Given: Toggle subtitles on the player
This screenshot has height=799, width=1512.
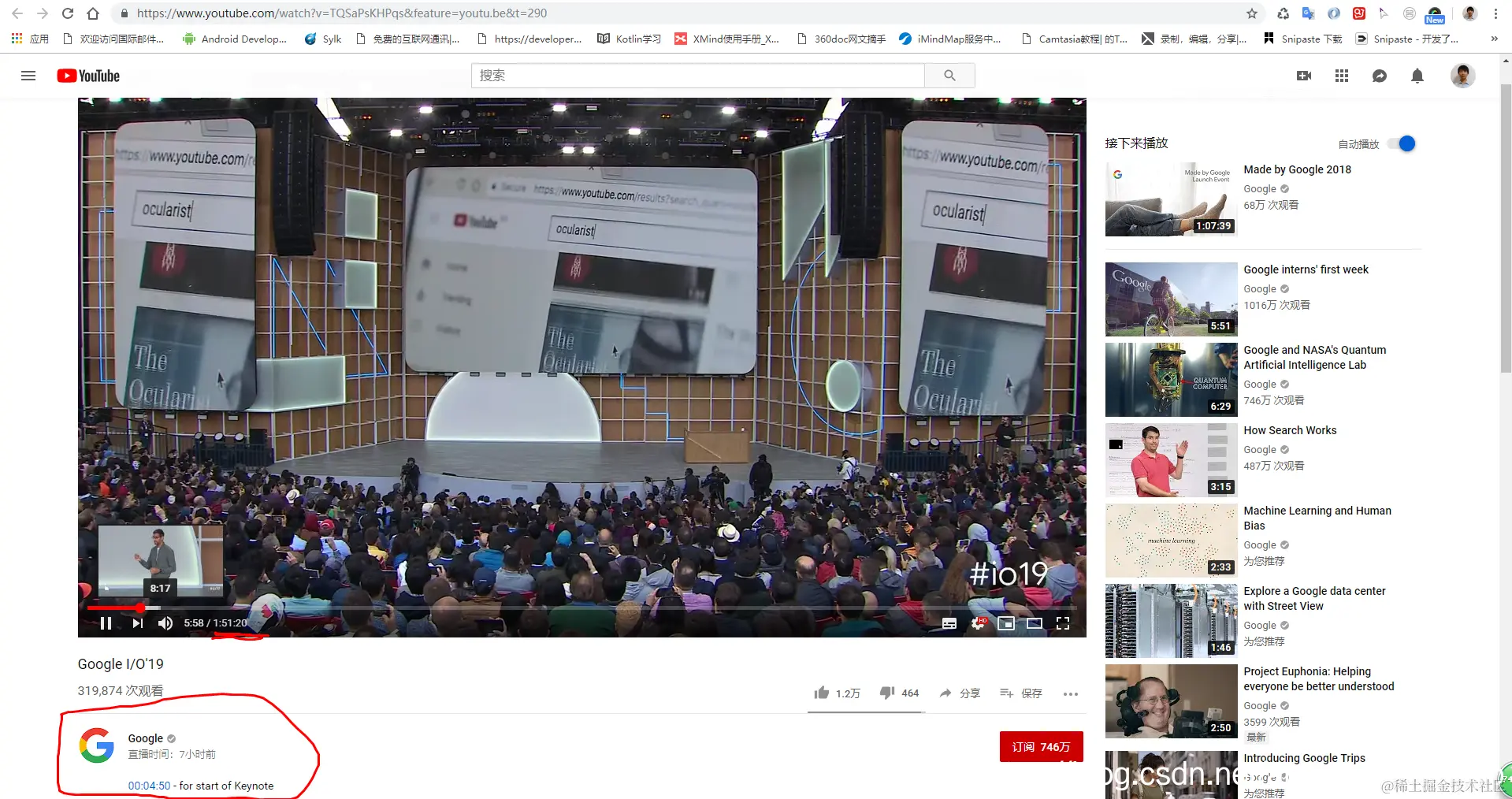Looking at the screenshot, I should point(949,623).
